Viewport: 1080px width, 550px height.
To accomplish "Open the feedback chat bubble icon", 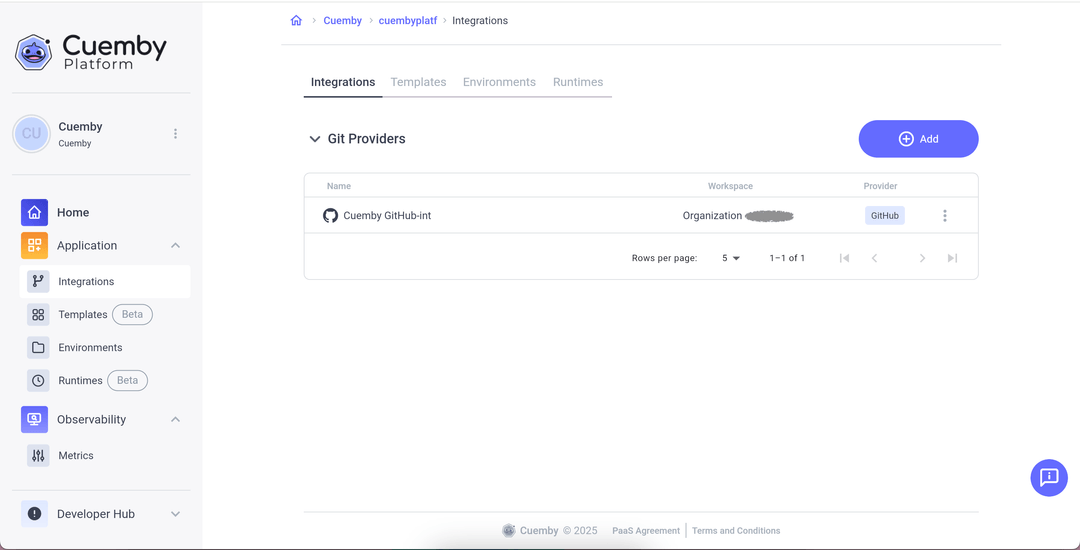I will [1048, 477].
